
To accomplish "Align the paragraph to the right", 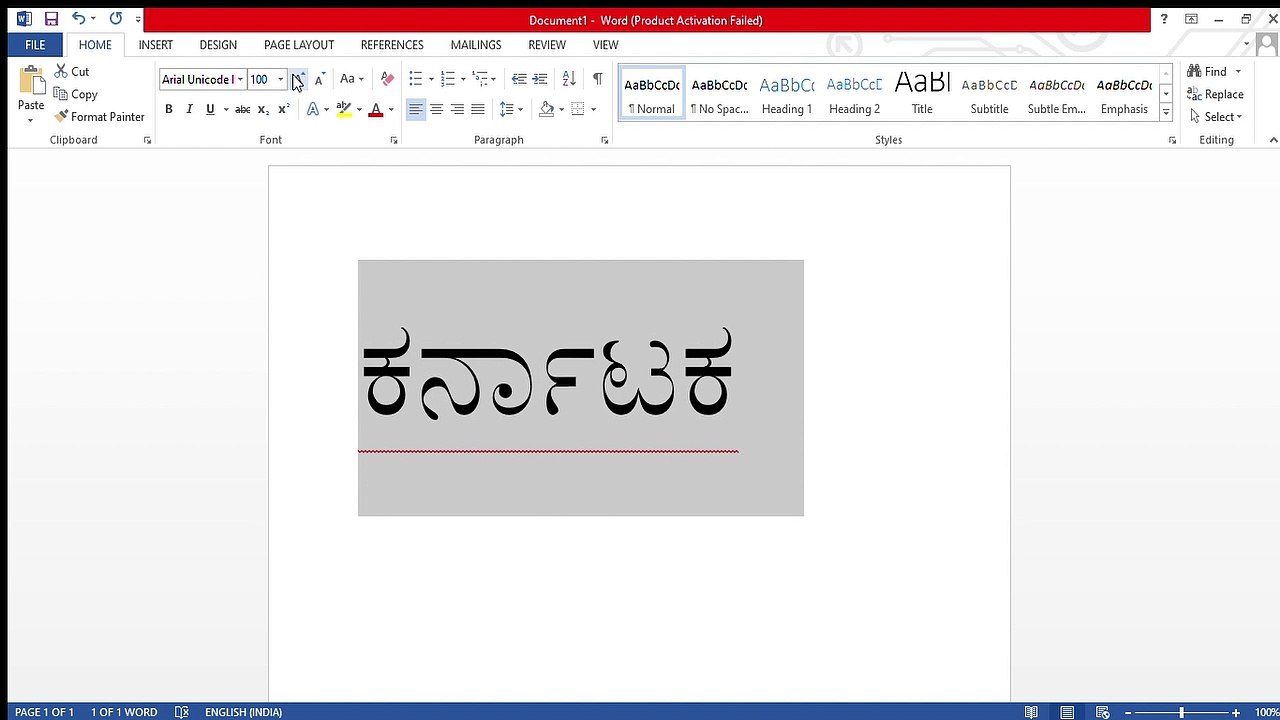I will click(457, 109).
